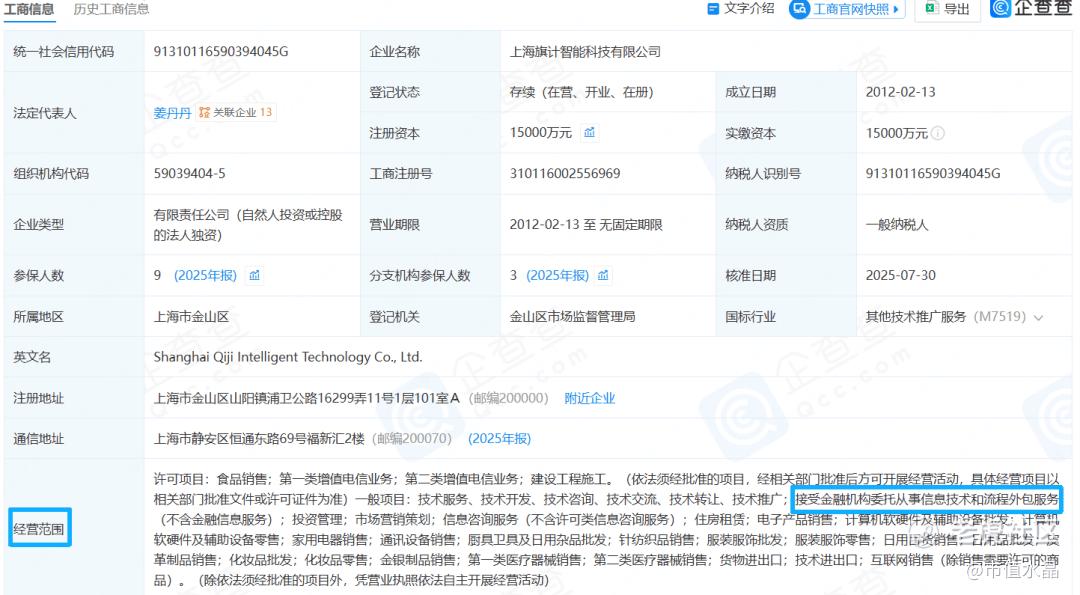
Task: Click the Excel icon next to 导出
Action: [x=931, y=8]
